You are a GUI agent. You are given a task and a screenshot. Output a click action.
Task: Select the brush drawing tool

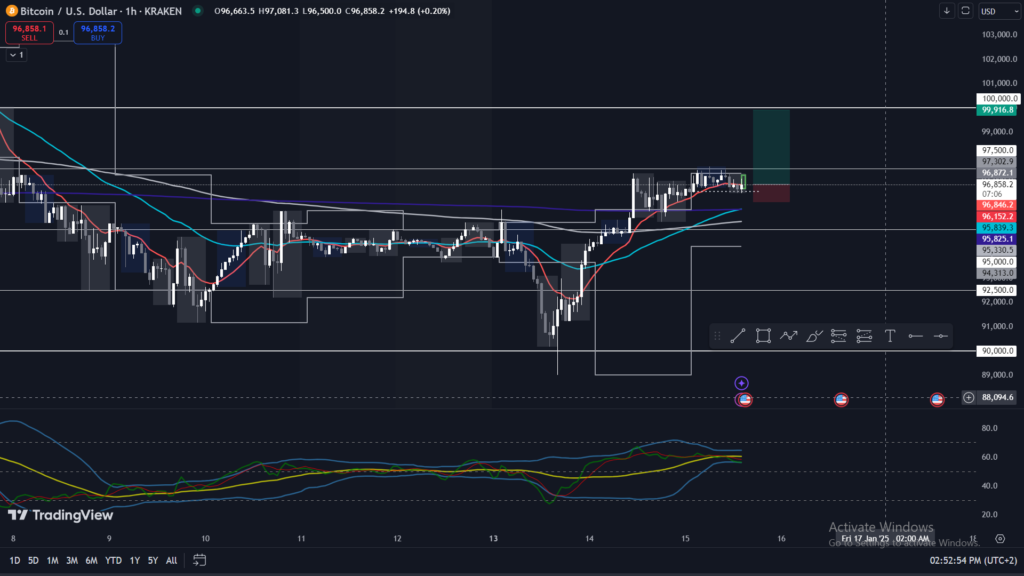coord(813,336)
